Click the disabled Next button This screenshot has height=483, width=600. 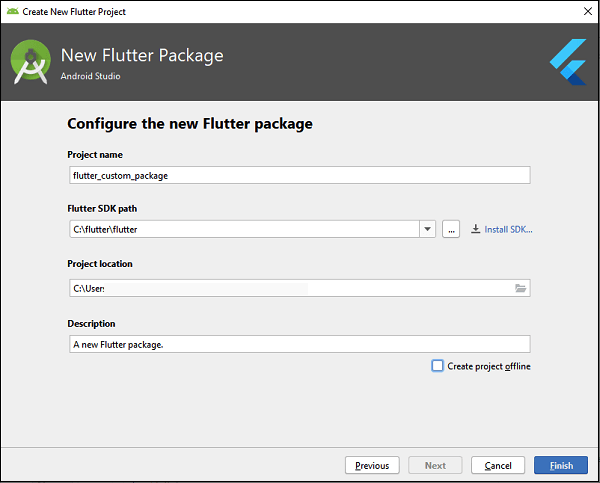click(x=435, y=465)
